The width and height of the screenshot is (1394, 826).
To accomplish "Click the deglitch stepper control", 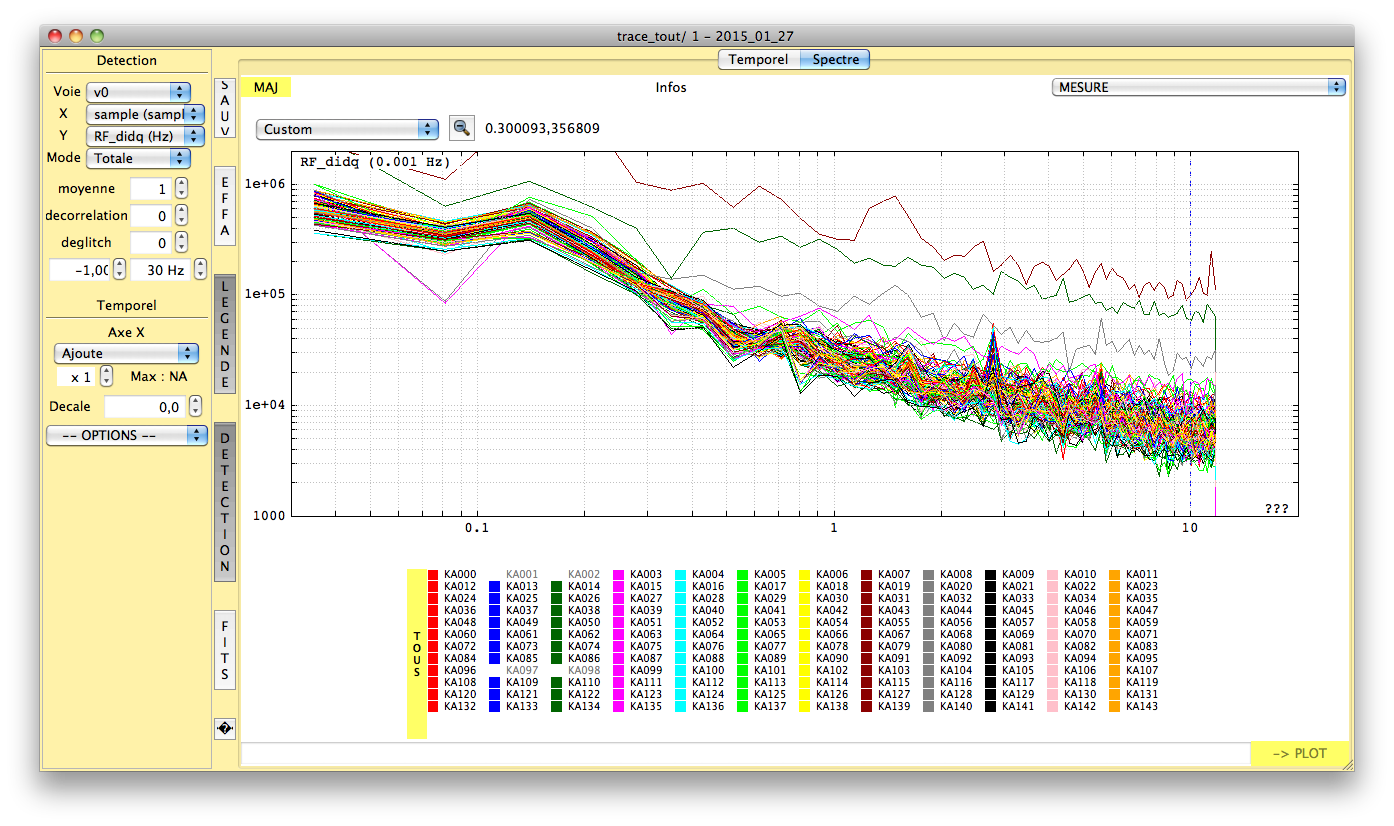I will click(181, 242).
